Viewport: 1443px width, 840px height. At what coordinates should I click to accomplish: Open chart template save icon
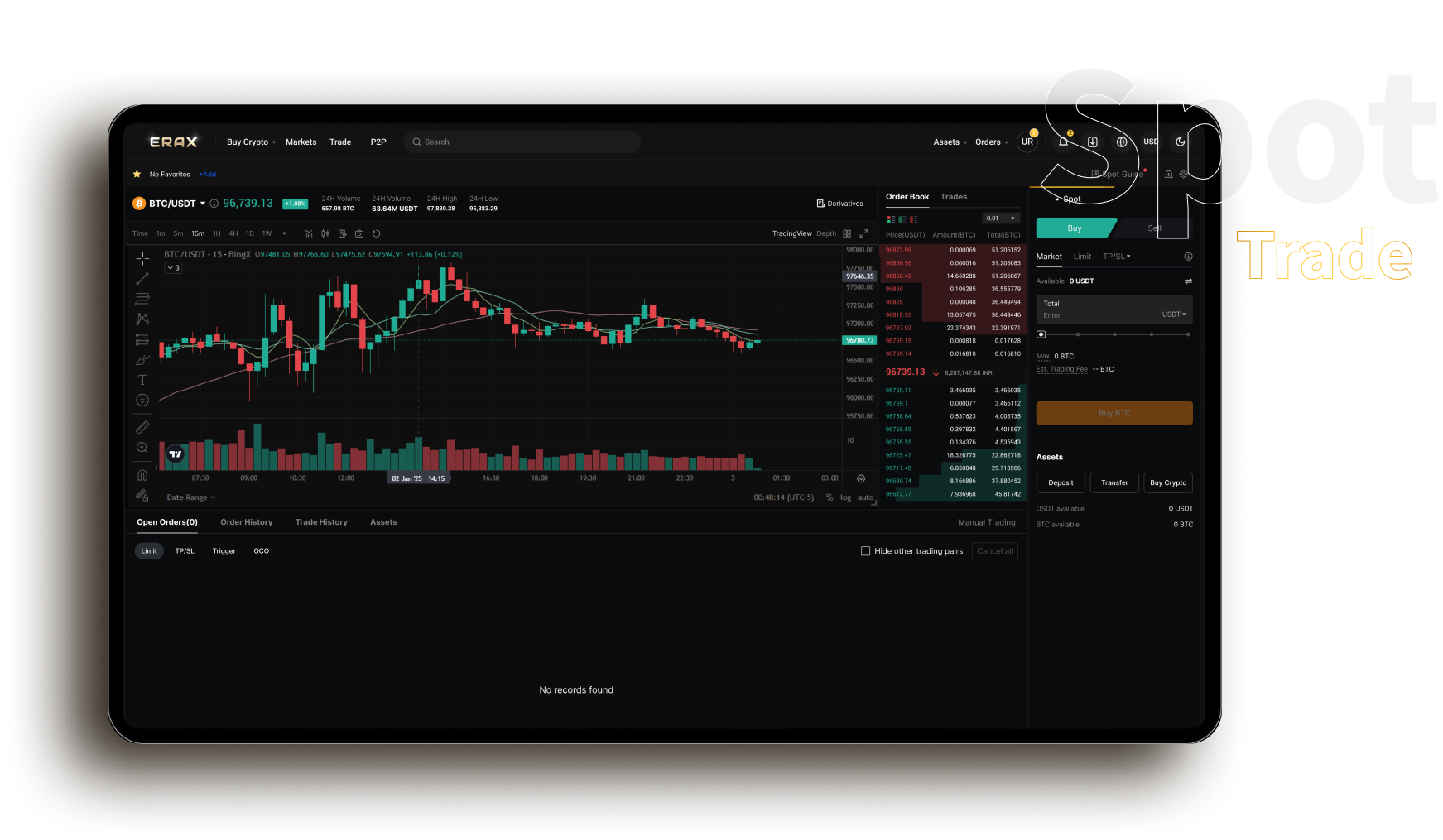pyautogui.click(x=342, y=233)
